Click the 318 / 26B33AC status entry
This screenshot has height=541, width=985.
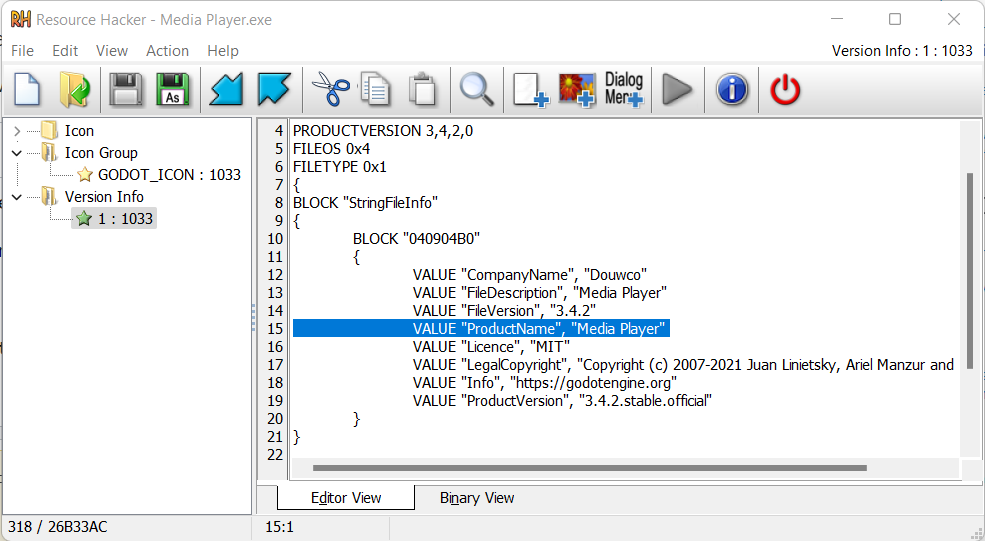pos(58,527)
